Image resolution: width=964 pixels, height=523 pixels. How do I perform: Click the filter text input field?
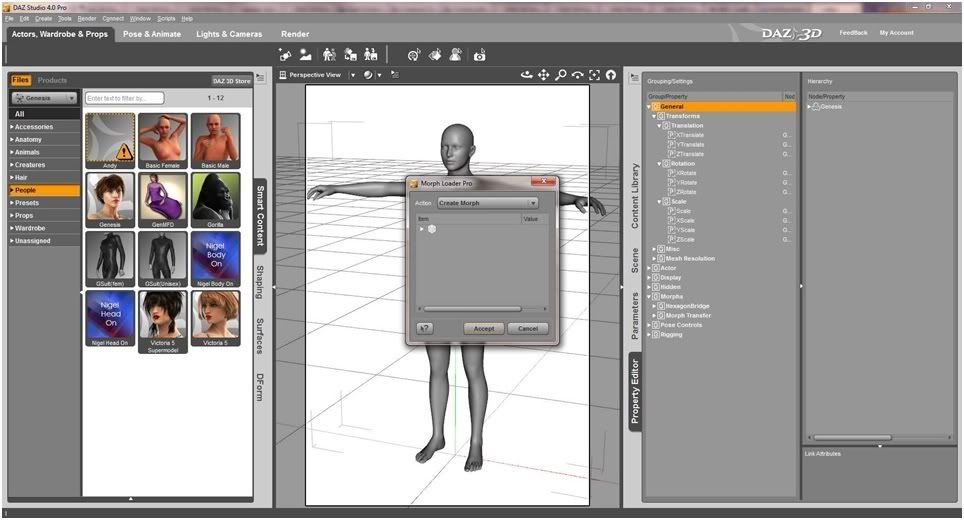pos(125,98)
